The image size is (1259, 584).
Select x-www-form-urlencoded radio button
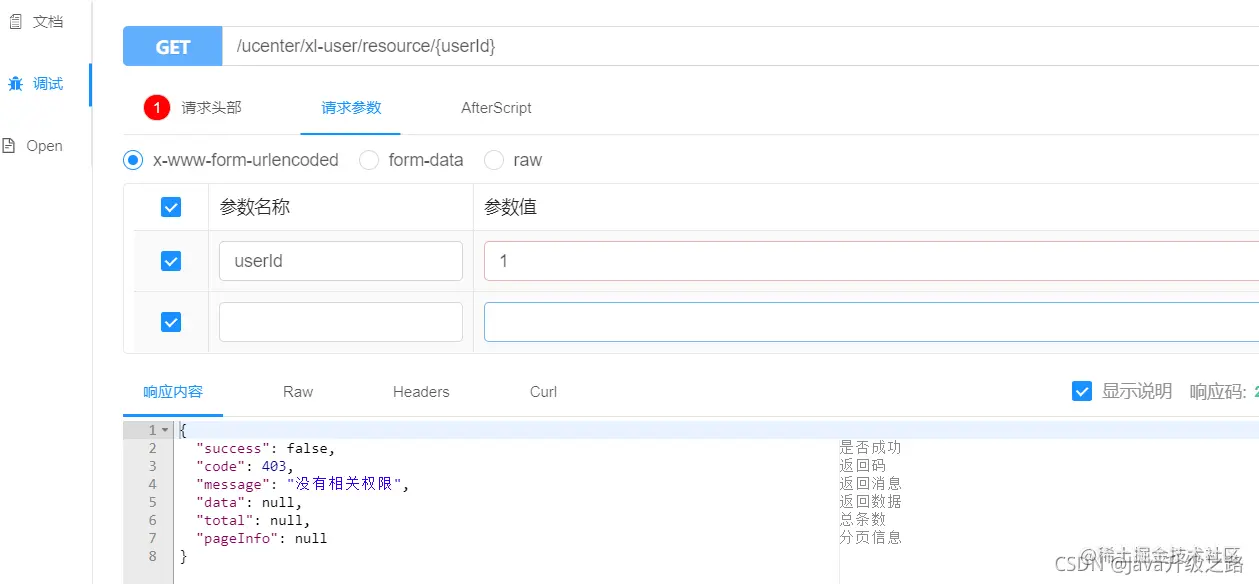click(x=133, y=160)
